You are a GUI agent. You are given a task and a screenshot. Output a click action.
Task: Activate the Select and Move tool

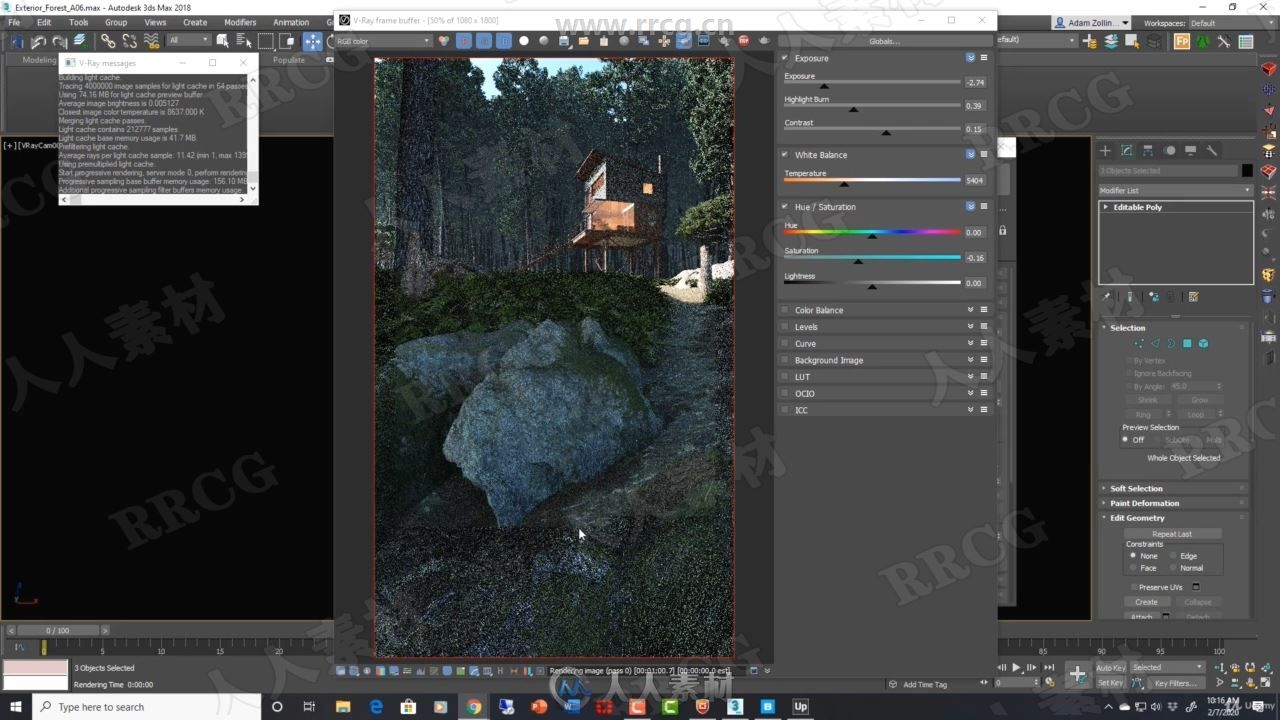313,41
